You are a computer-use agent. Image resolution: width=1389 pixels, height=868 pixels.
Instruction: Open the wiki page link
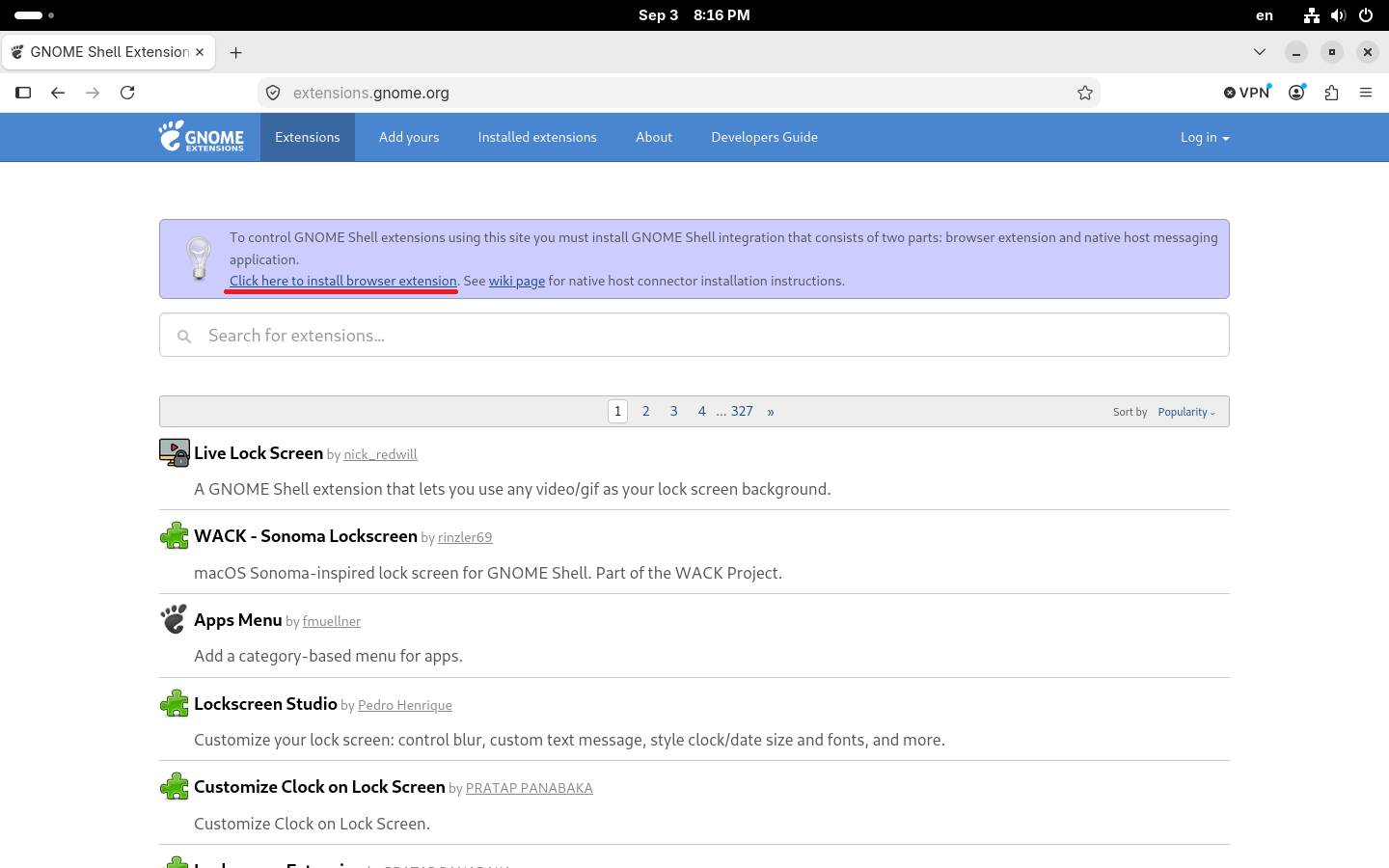pyautogui.click(x=517, y=281)
